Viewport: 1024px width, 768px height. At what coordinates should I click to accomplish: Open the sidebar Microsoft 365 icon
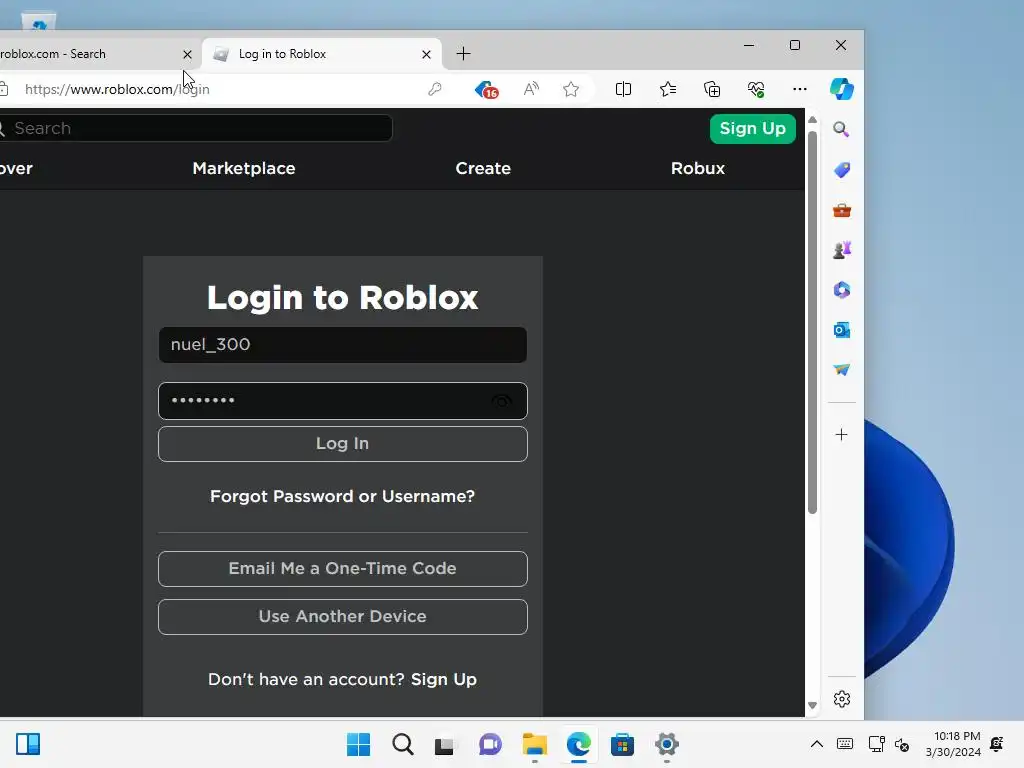coord(842,290)
